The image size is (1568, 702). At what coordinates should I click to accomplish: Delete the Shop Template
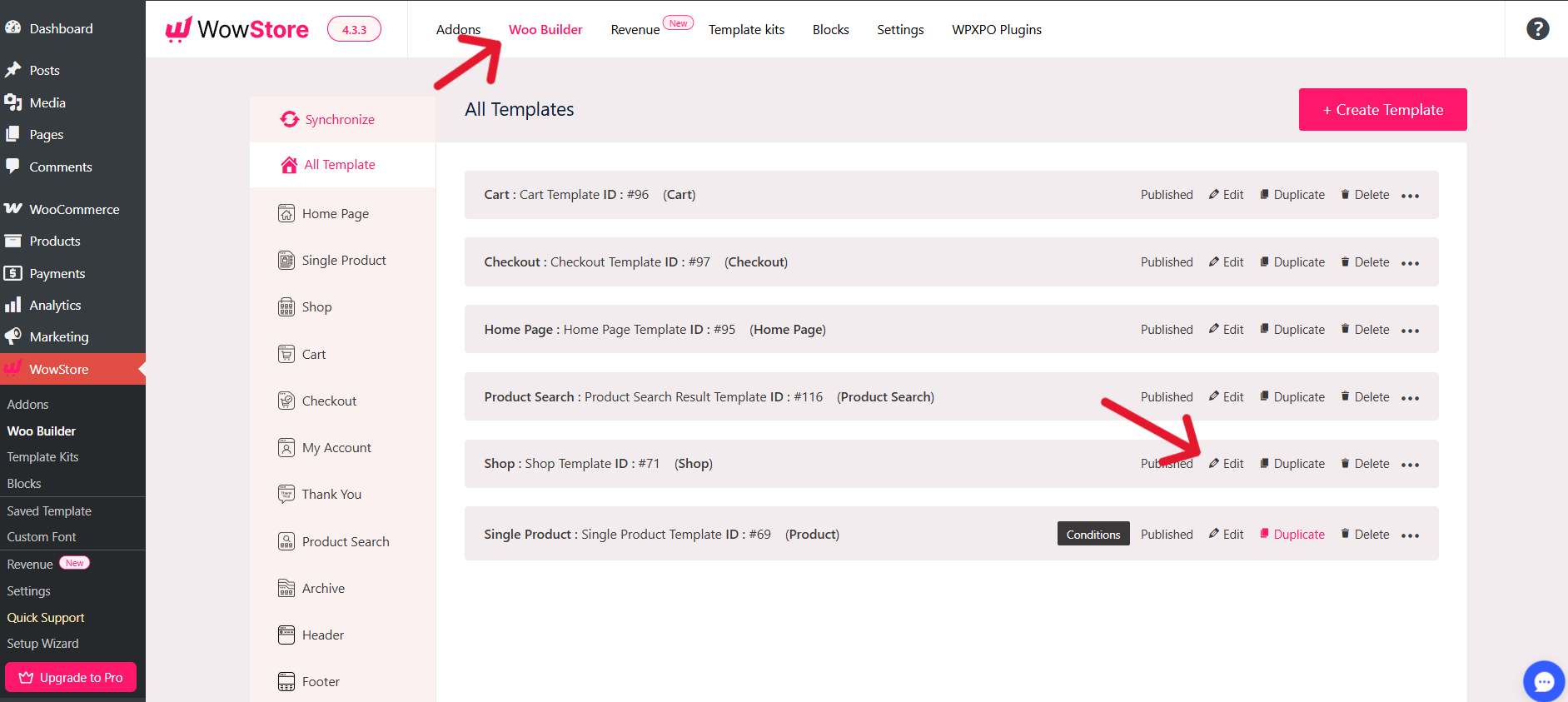pos(1364,464)
